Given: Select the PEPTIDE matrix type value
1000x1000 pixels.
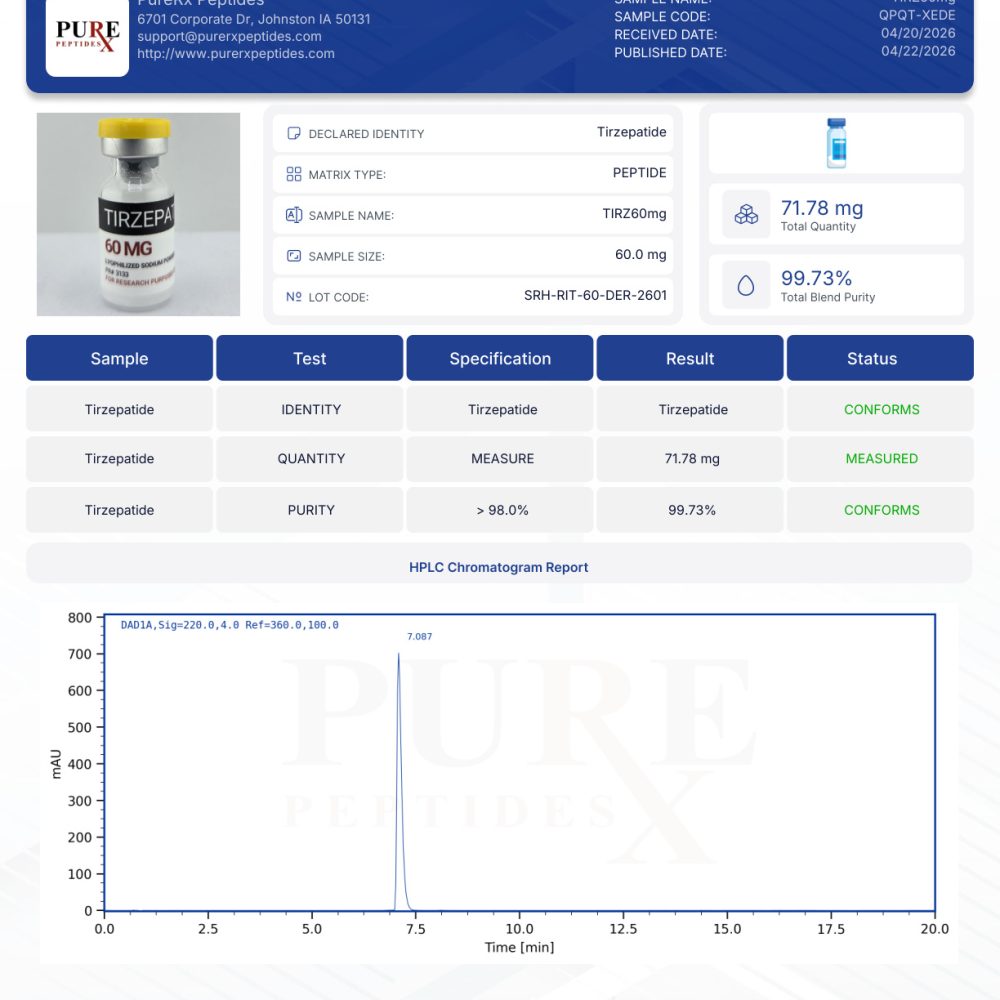Looking at the screenshot, I should pyautogui.click(x=639, y=173).
